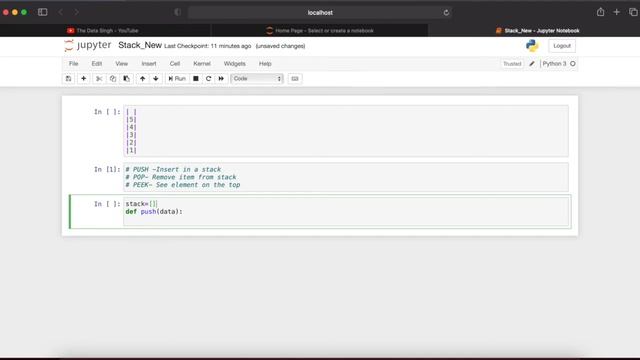Open the Help menu
This screenshot has height=360, width=640.
pyautogui.click(x=265, y=64)
